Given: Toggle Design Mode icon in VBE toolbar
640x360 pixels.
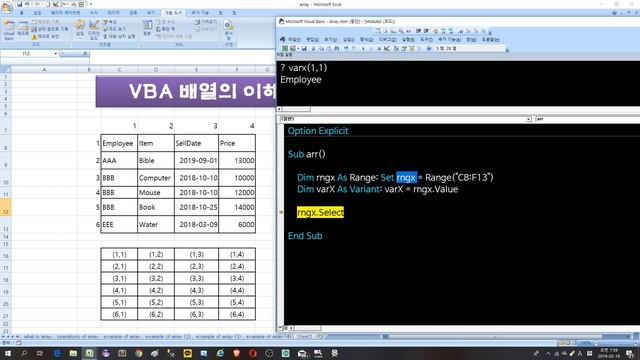Looking at the screenshot, I should [386, 48].
